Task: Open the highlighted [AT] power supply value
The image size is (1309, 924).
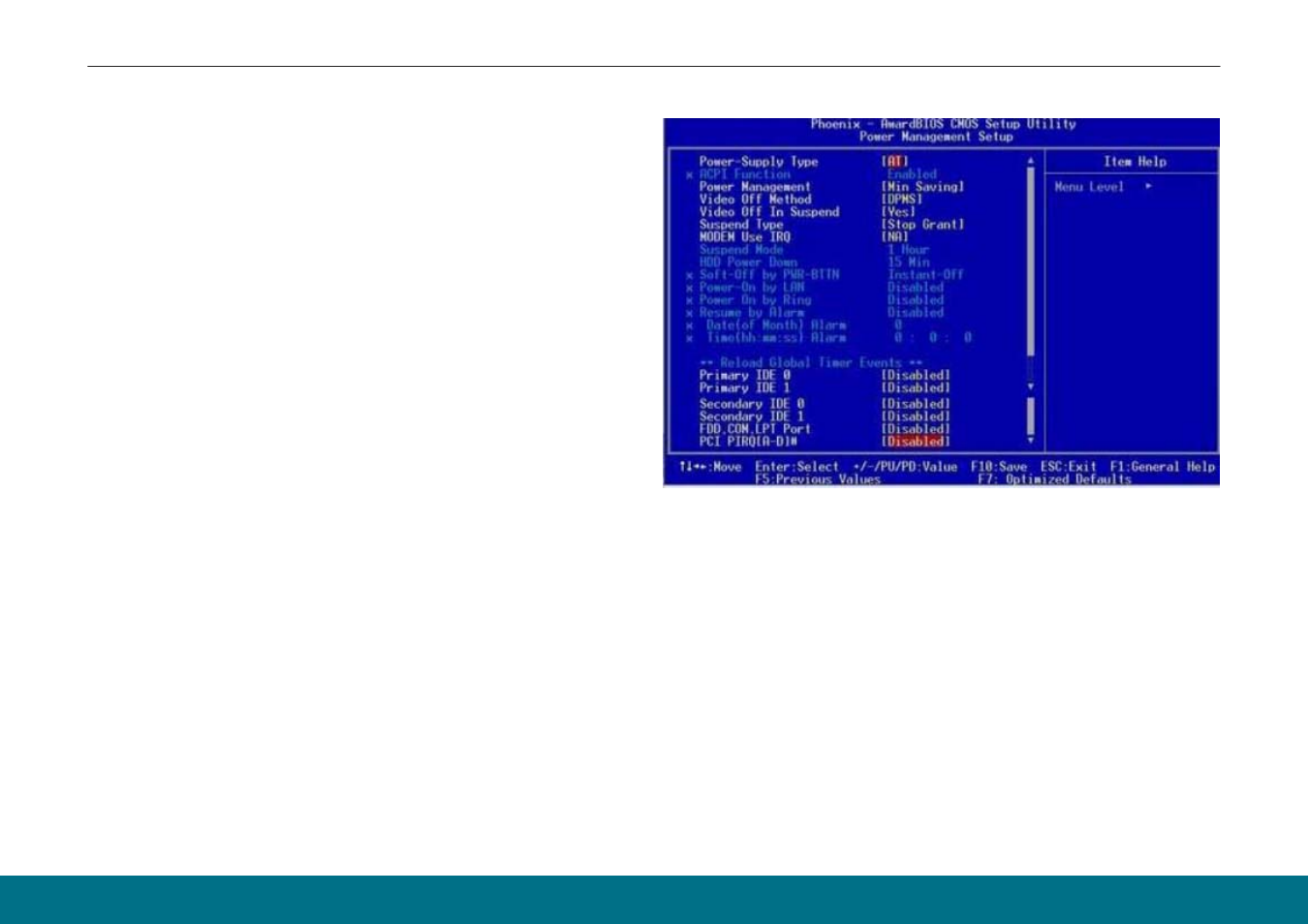Action: tap(895, 162)
